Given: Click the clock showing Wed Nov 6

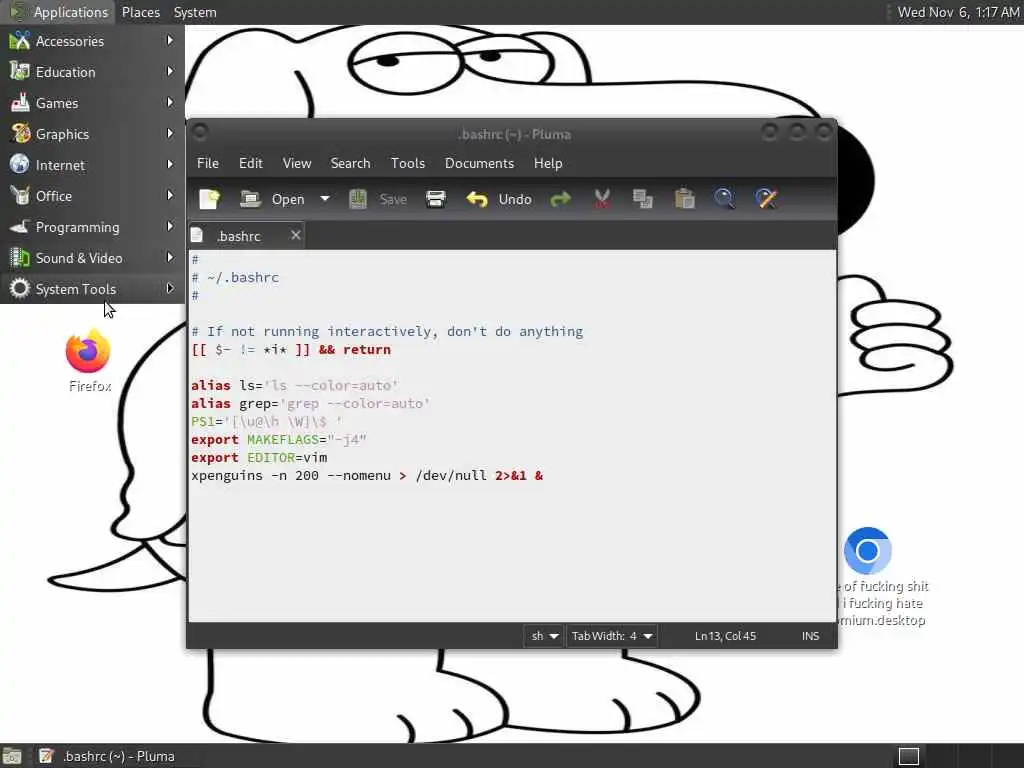Looking at the screenshot, I should coord(957,12).
